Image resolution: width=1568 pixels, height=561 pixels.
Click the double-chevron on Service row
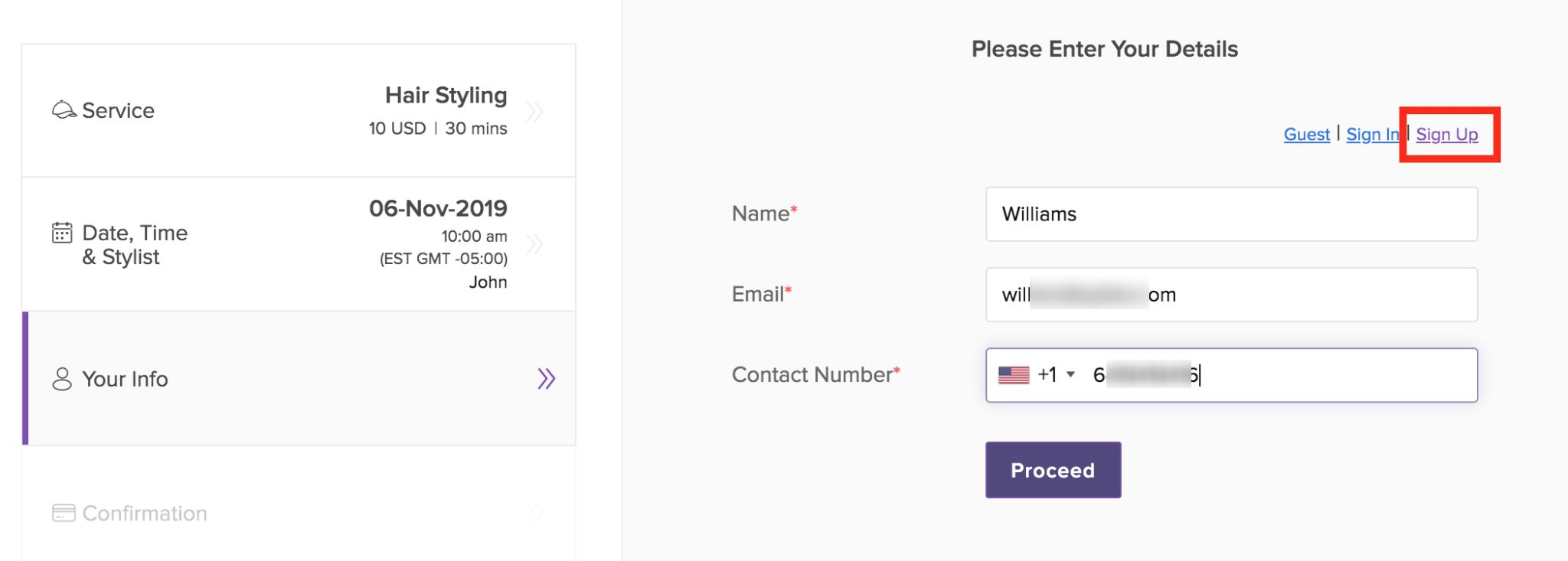pos(535,112)
